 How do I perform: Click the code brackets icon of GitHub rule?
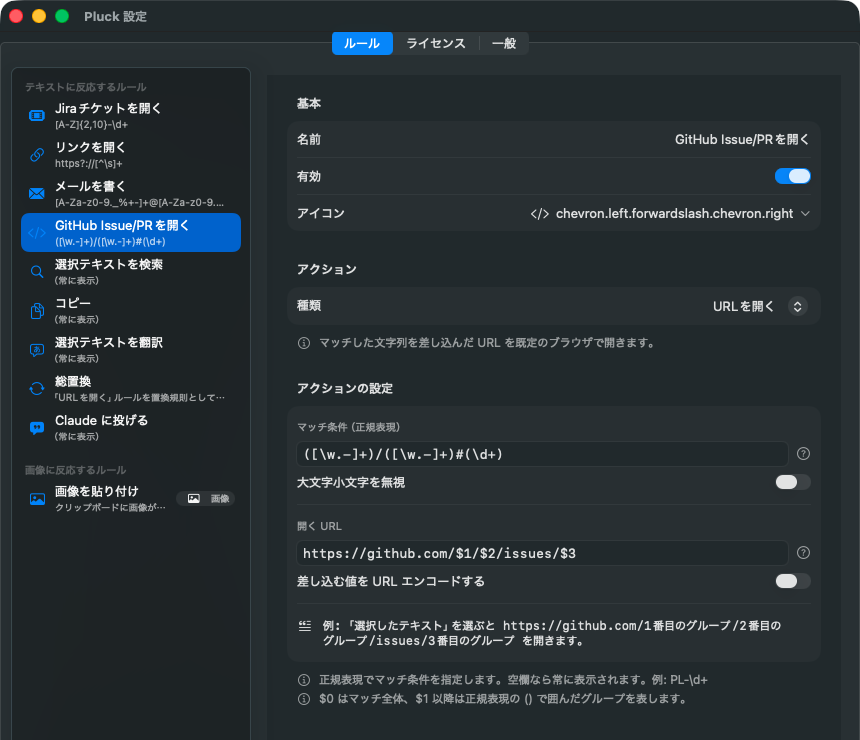[x=37, y=233]
